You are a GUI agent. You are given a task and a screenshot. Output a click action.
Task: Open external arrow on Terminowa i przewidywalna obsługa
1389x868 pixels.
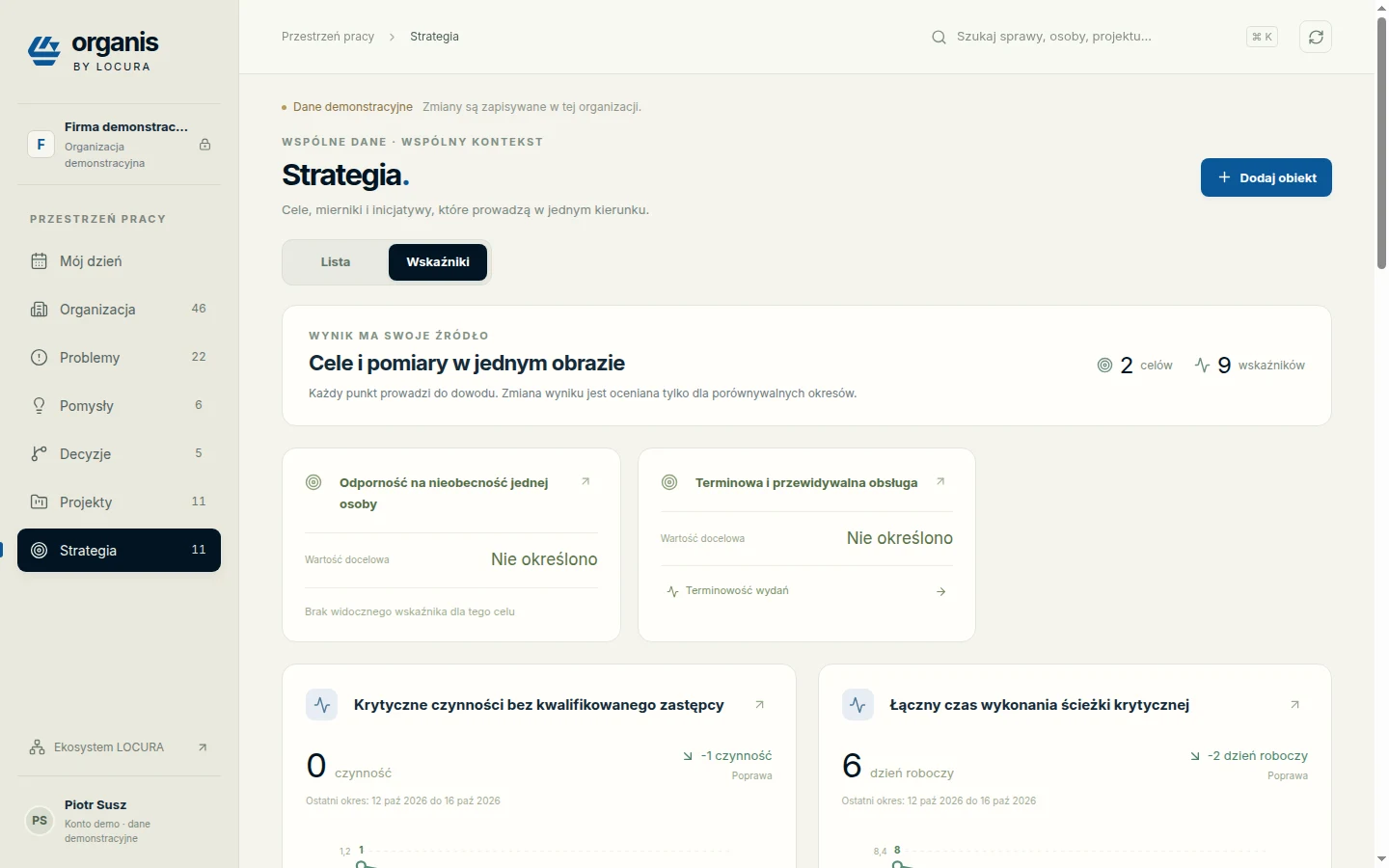tap(940, 481)
